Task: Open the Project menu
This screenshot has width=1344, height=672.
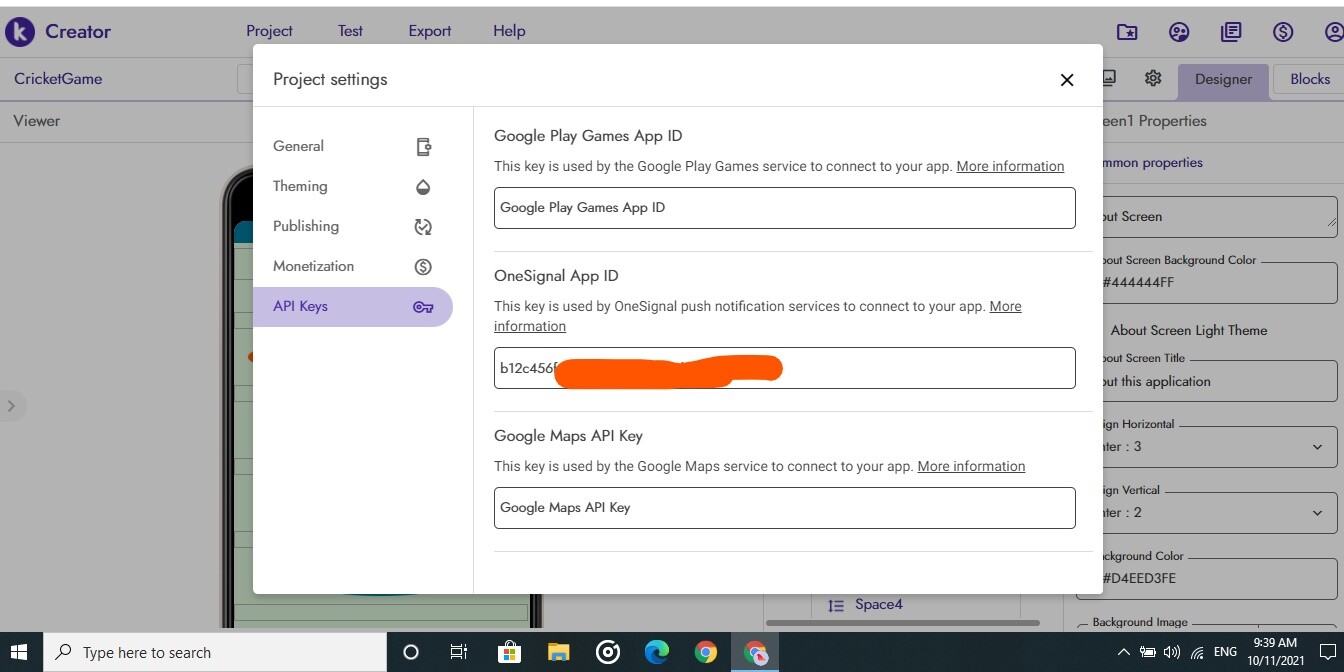Action: point(269,31)
